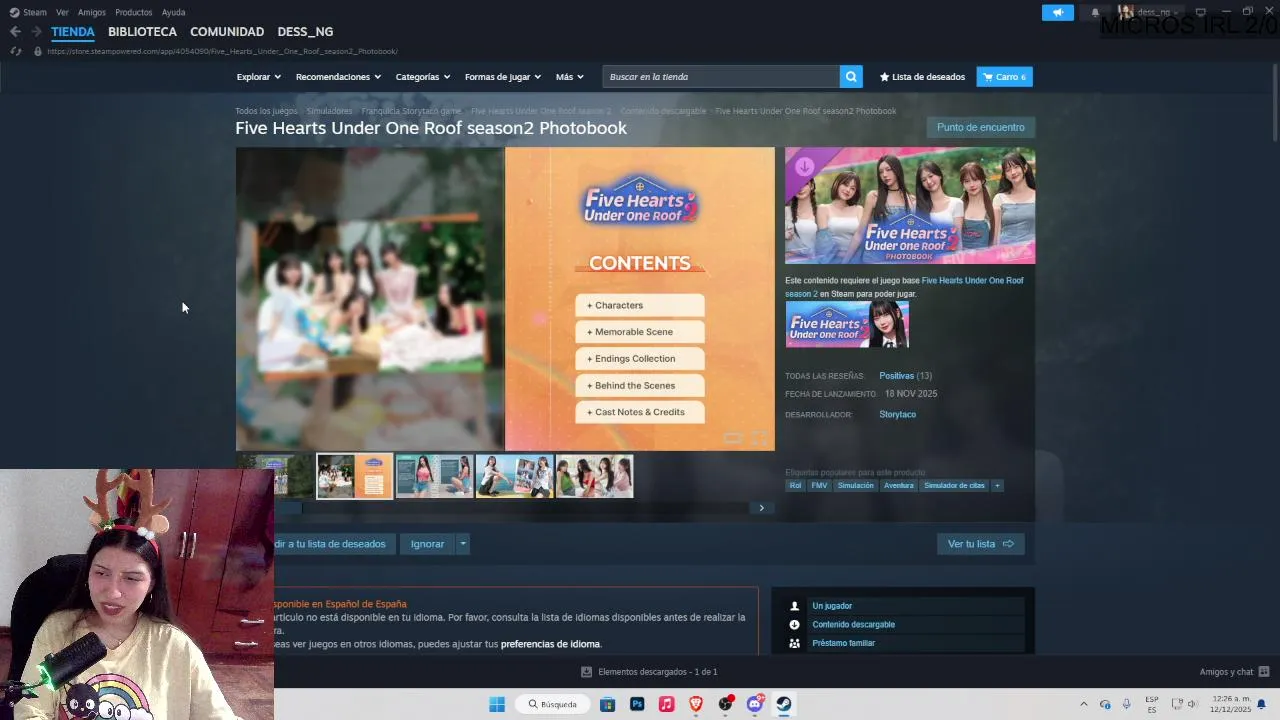Click the Ver tu lista button
This screenshot has width=1280, height=720.
coord(980,544)
